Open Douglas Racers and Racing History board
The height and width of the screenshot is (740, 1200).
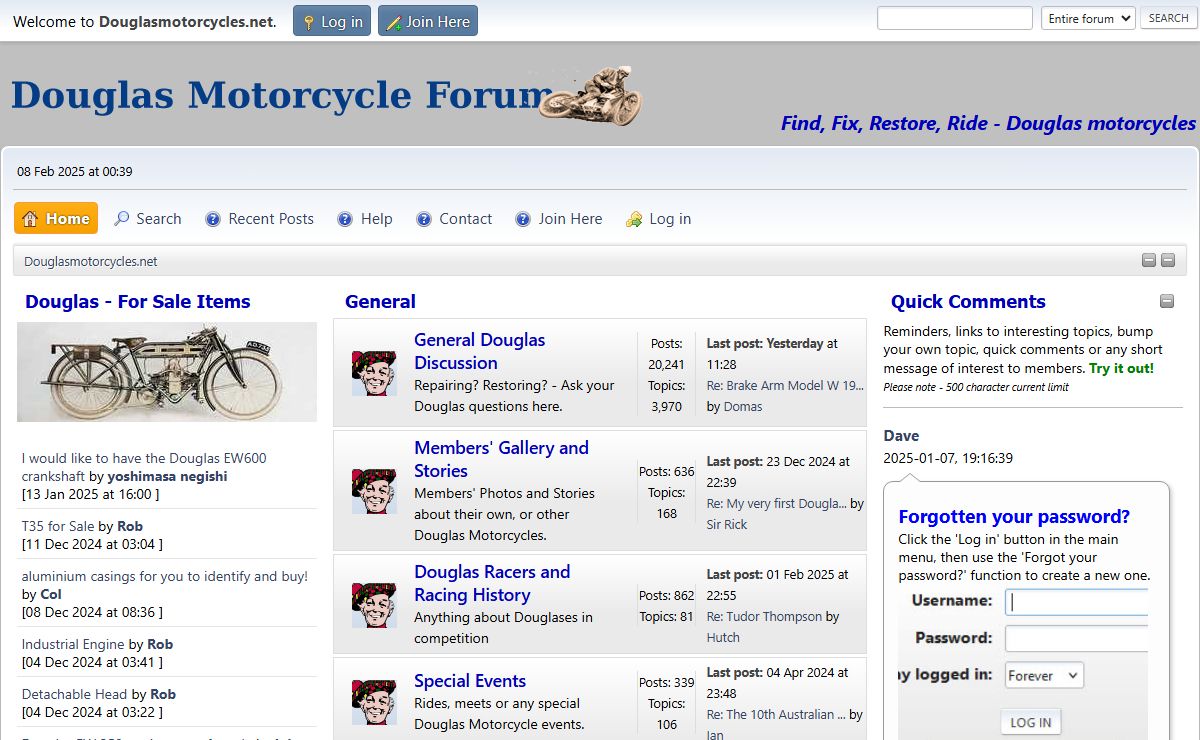492,583
